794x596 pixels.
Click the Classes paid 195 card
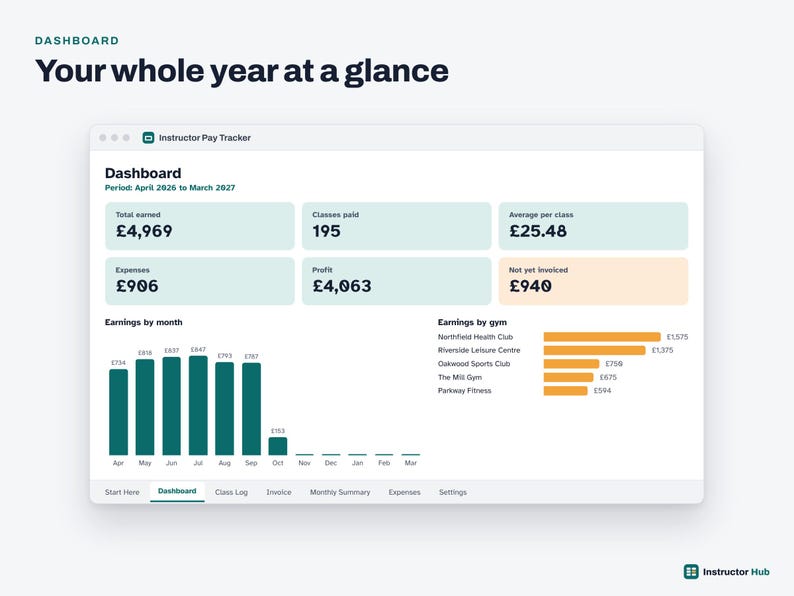coord(396,226)
